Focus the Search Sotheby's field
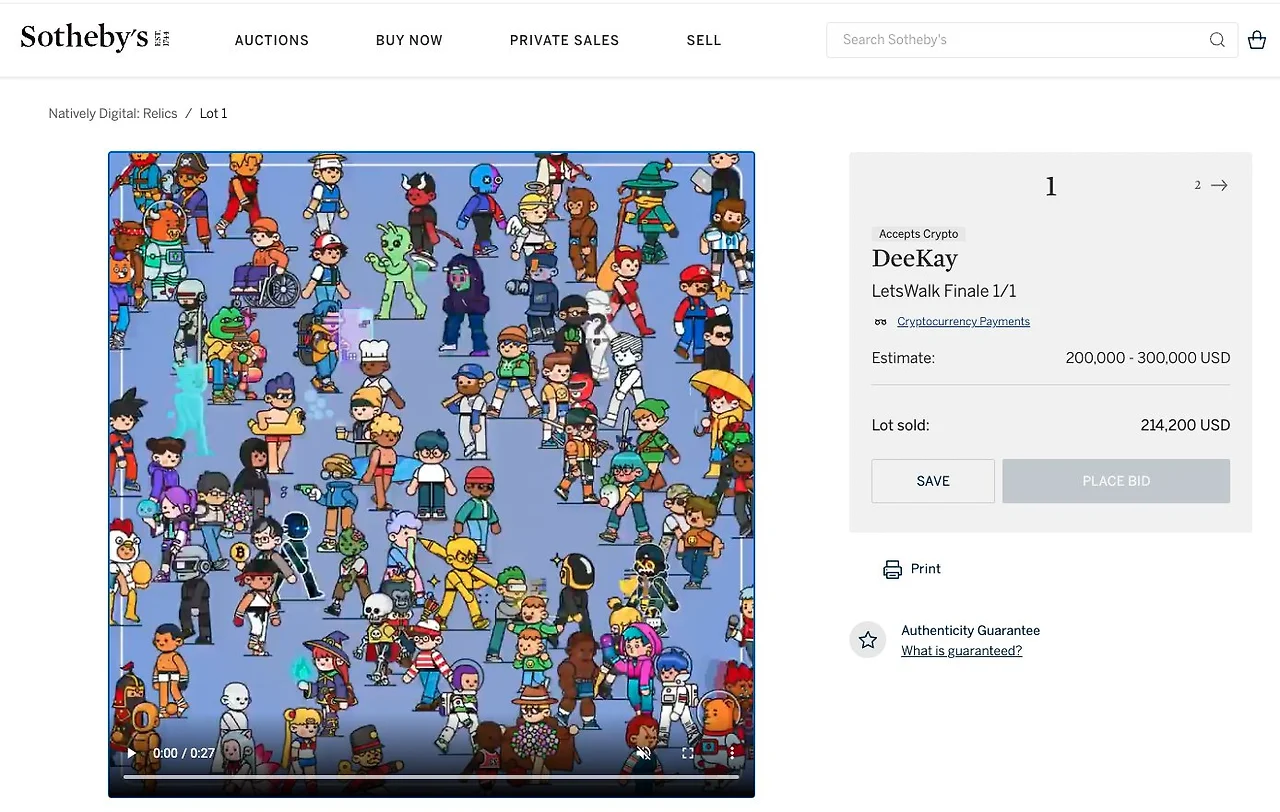The image size is (1280, 812). click(x=1032, y=40)
